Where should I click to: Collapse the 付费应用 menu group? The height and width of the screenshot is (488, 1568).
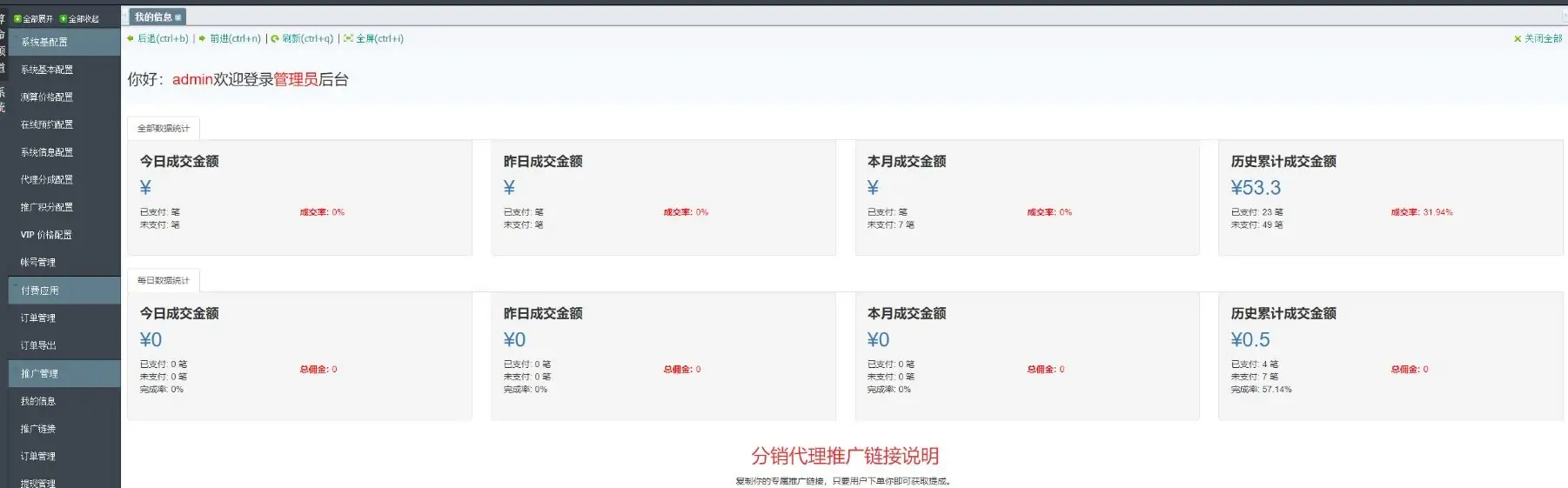[x=64, y=291]
